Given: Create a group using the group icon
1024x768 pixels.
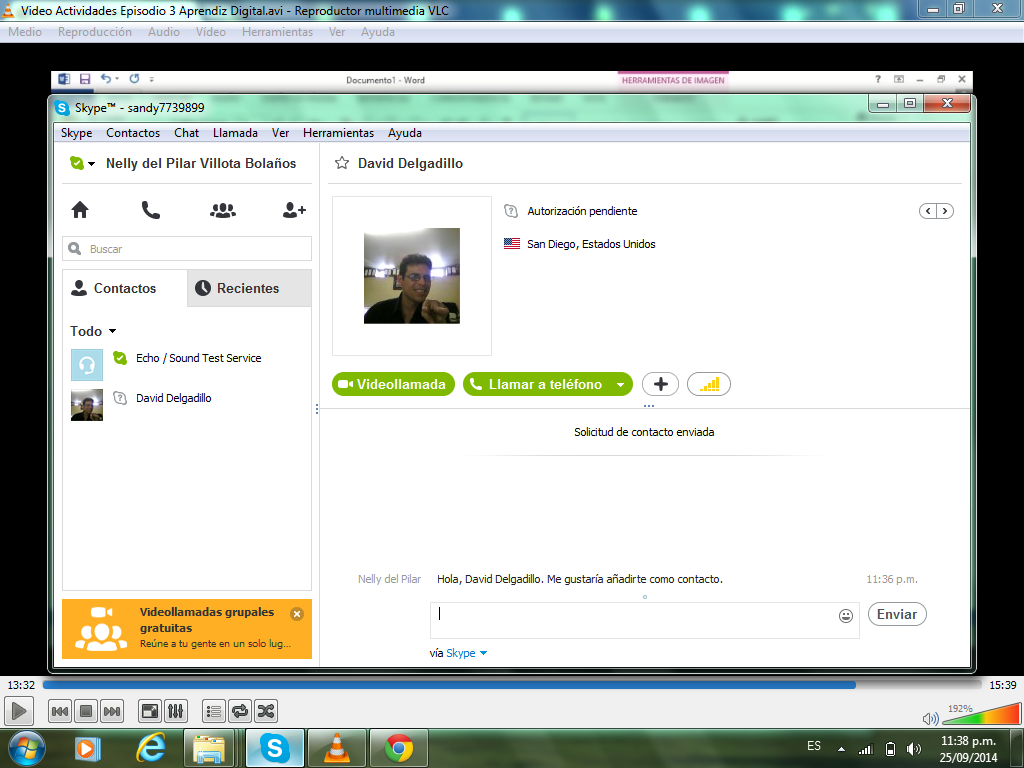Looking at the screenshot, I should click(x=223, y=210).
